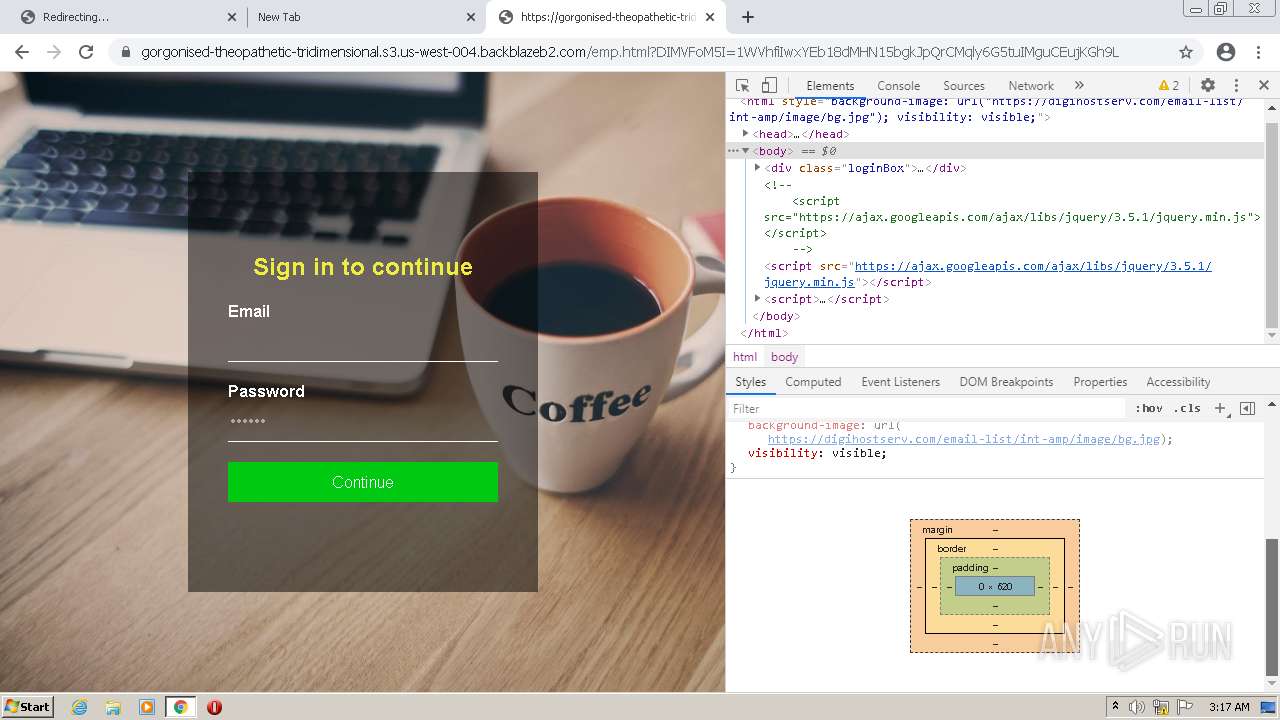Select the body breadcrumb item
The height and width of the screenshot is (720, 1280).
[784, 357]
